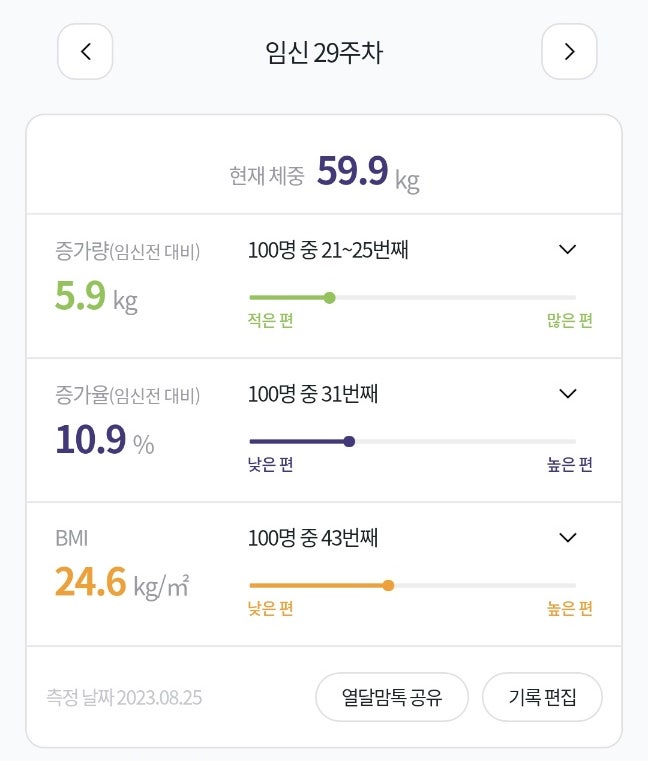Click the orange BMI slider handle
The height and width of the screenshot is (761, 648).
coord(388,586)
